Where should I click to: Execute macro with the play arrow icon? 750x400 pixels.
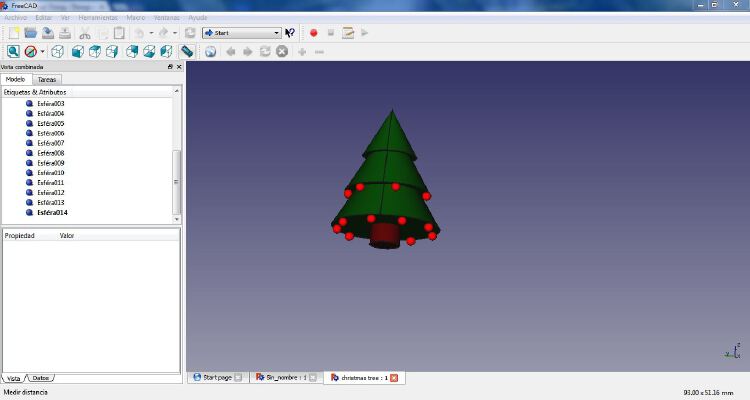[x=364, y=33]
